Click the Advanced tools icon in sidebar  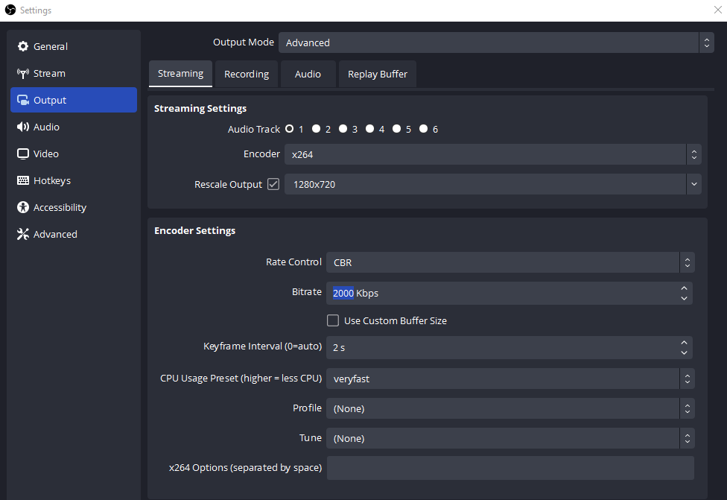click(x=23, y=234)
